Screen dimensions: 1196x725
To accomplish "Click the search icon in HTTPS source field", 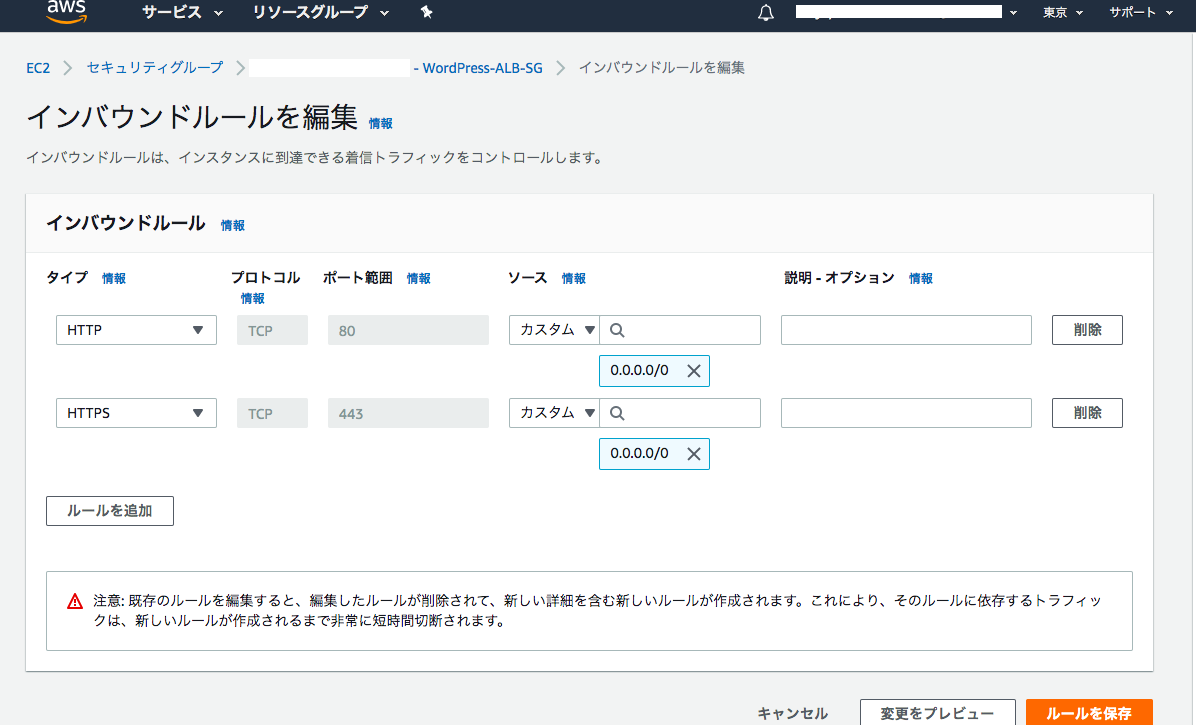I will point(617,413).
